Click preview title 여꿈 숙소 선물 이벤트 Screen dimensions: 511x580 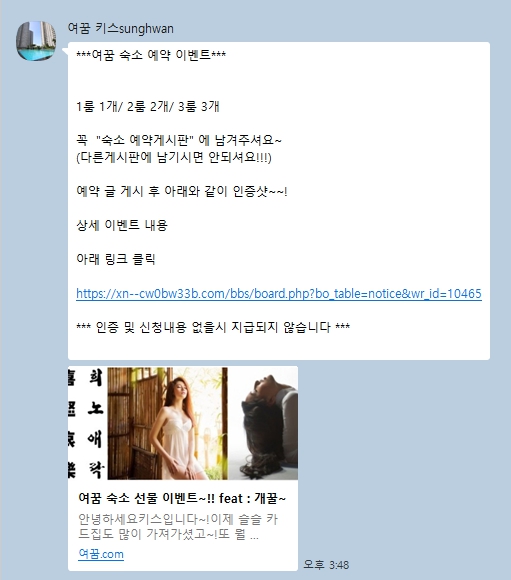182,498
